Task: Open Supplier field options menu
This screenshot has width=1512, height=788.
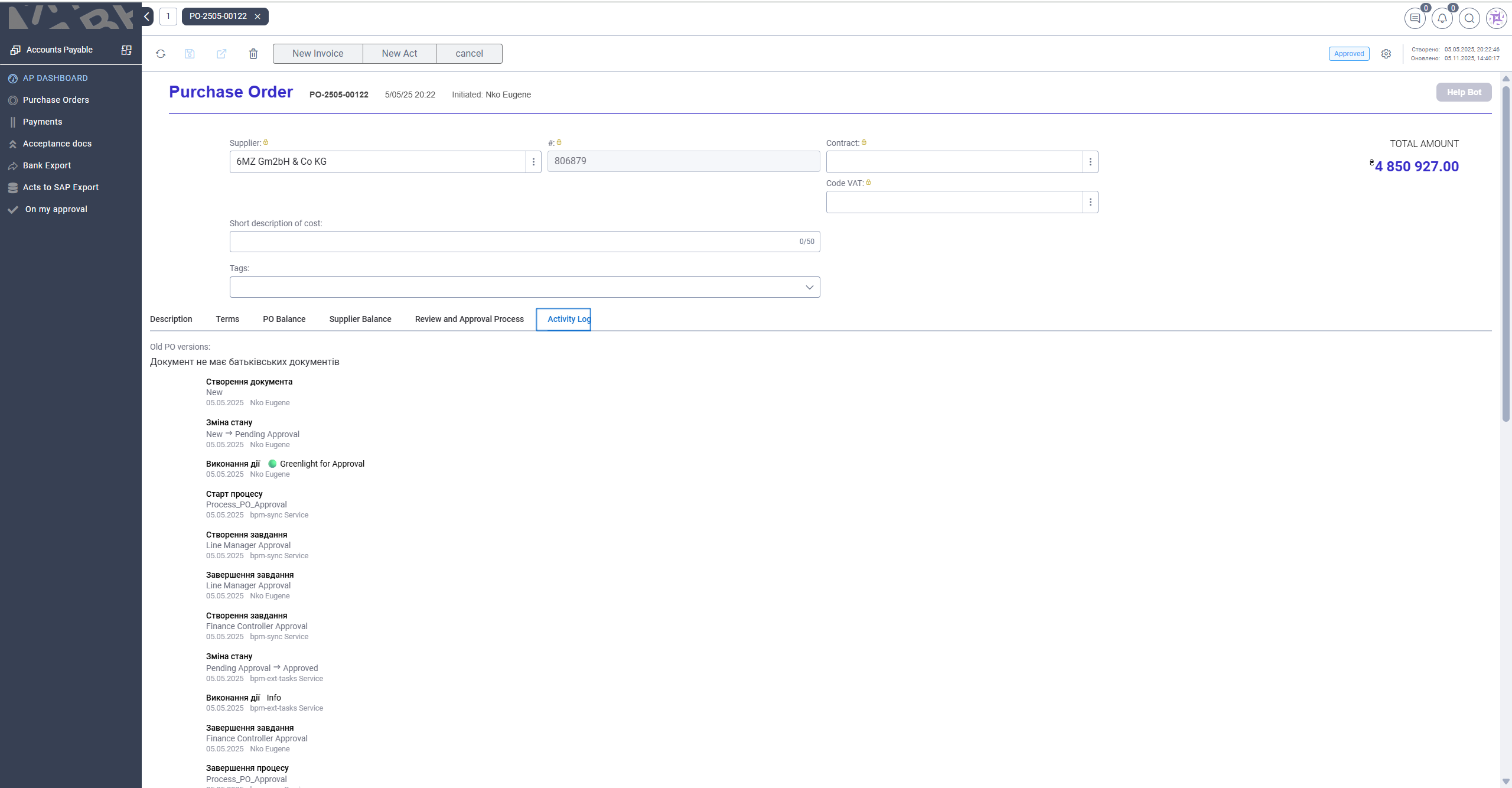Action: point(533,162)
